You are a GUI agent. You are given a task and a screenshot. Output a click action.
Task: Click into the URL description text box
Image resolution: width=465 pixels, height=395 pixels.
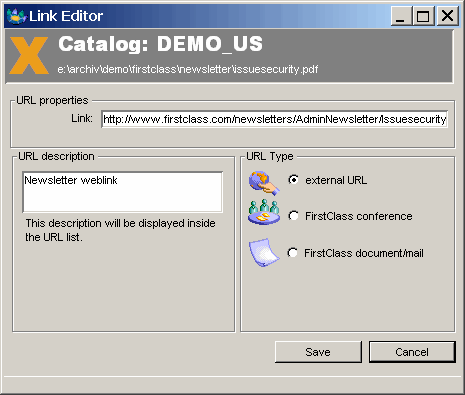coord(122,192)
